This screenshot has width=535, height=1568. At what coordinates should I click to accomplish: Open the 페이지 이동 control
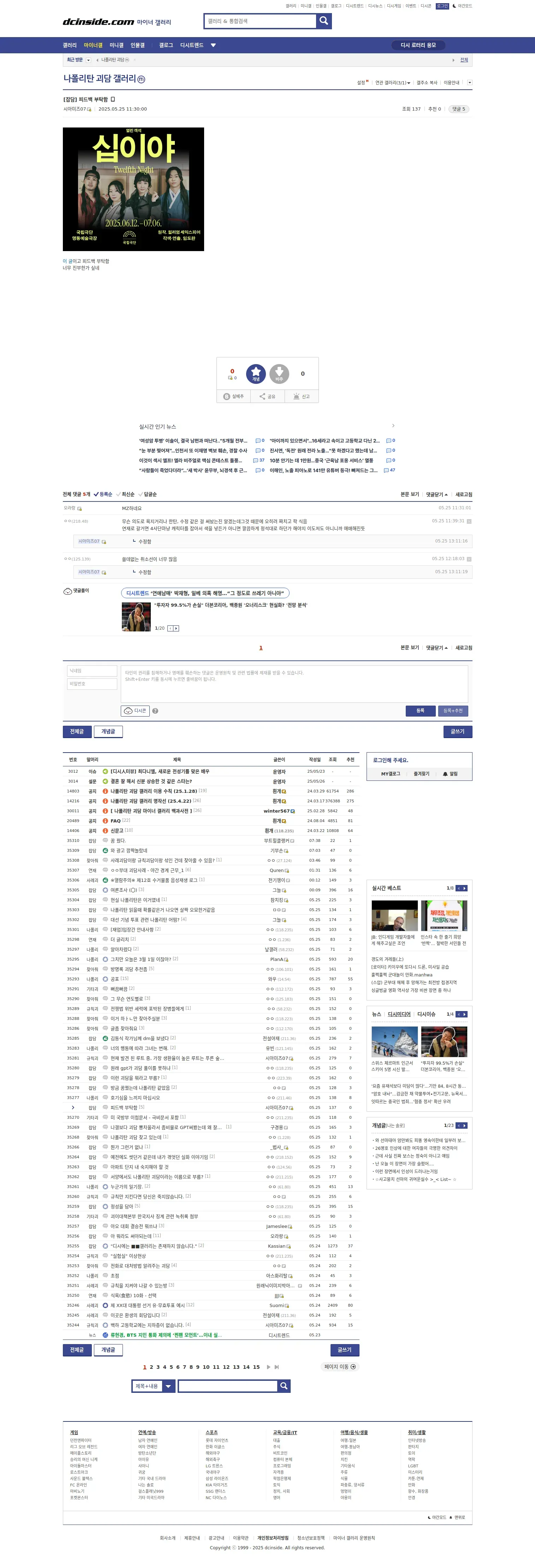340,1366
